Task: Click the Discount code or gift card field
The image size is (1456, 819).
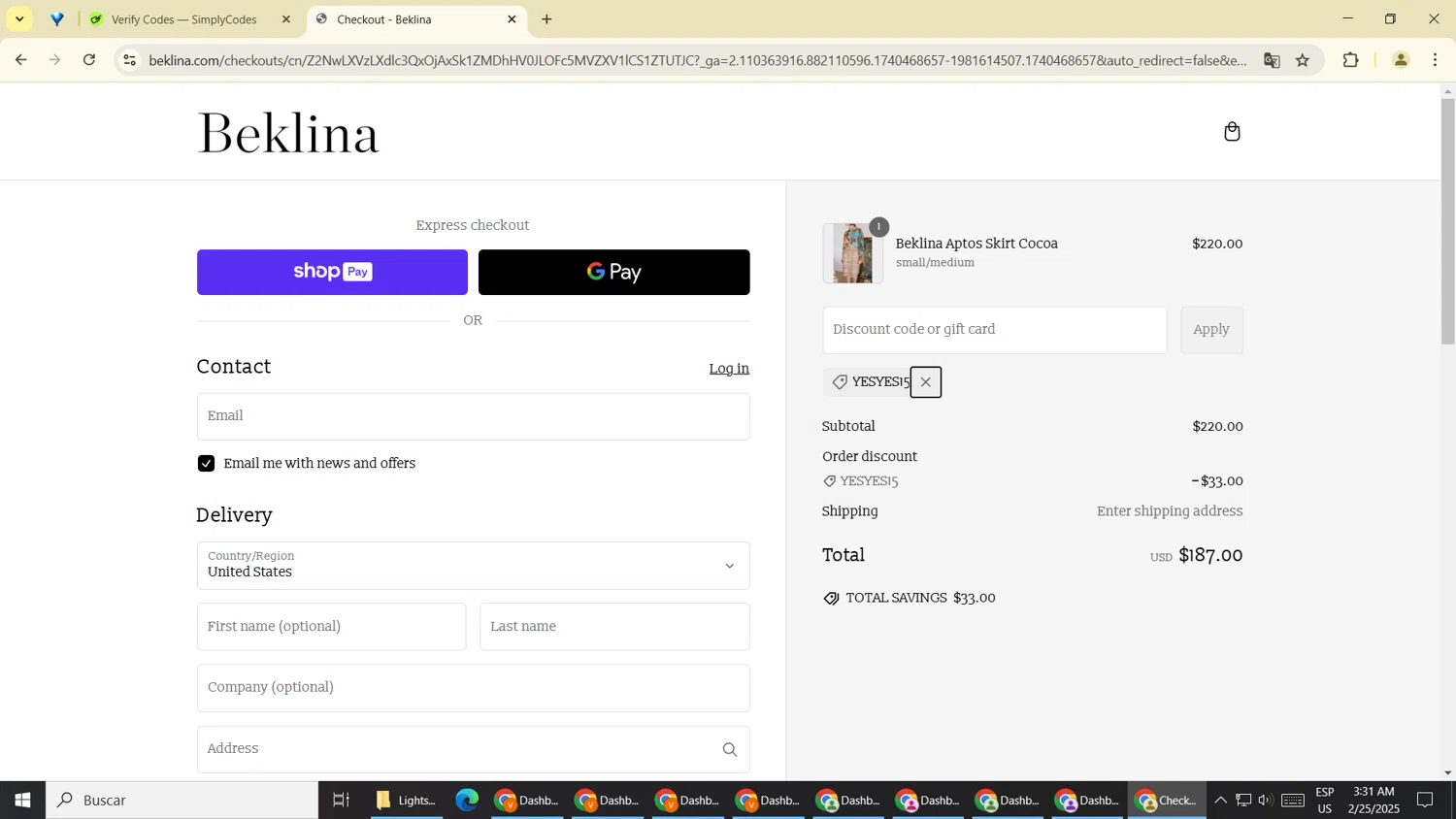Action: tap(994, 330)
